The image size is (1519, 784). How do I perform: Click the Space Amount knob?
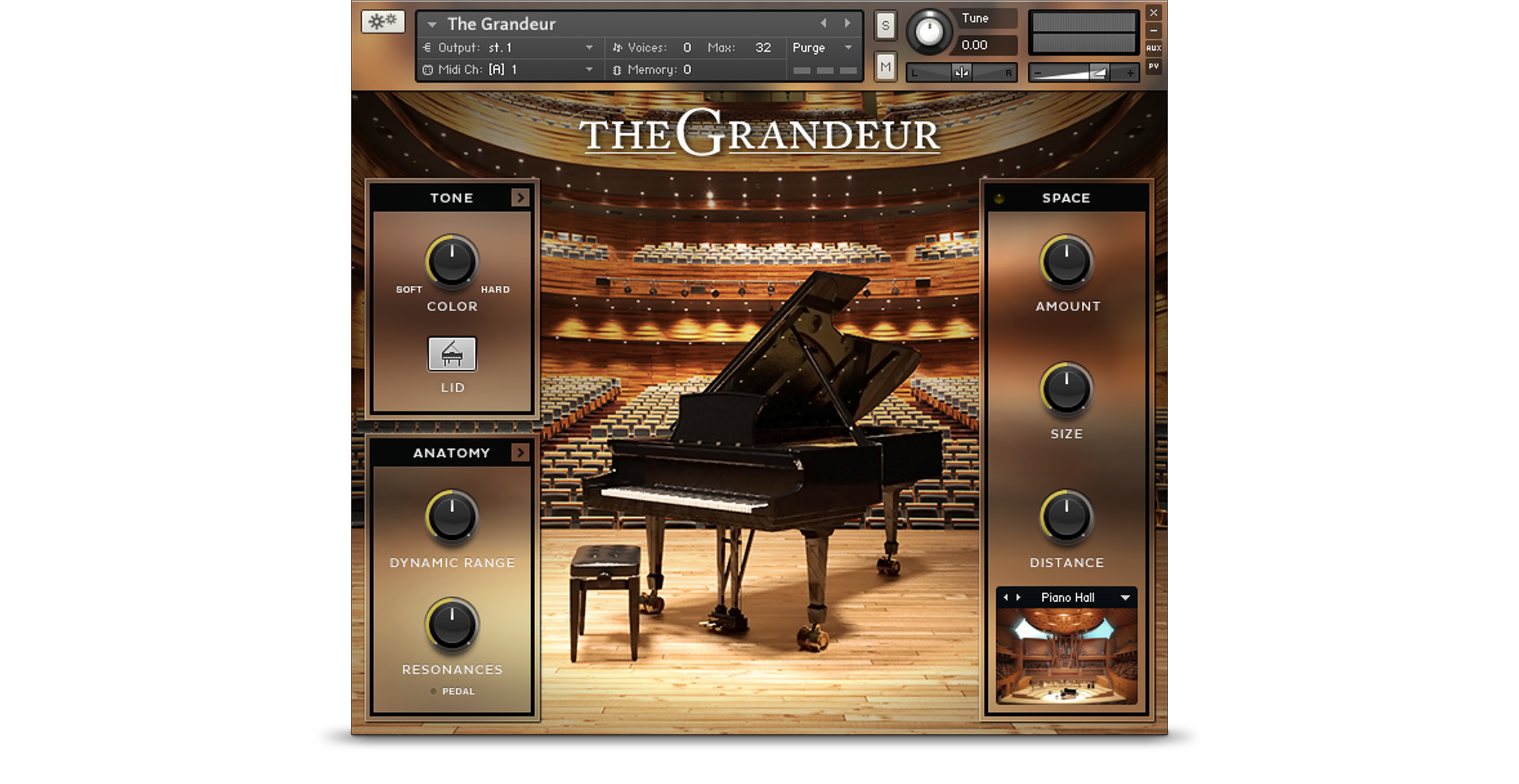coord(1066,261)
